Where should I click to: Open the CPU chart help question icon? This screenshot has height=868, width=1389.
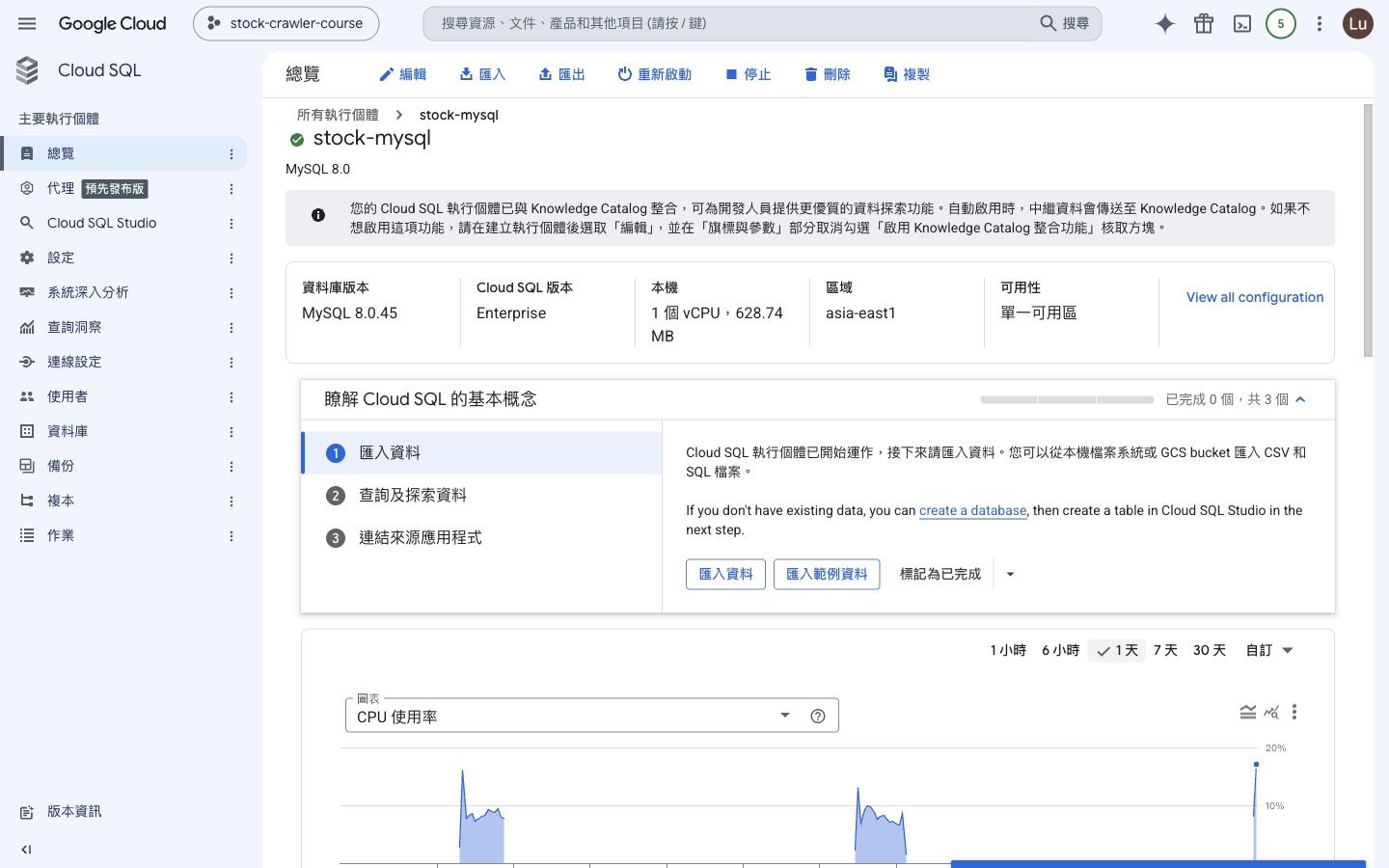pyautogui.click(x=818, y=716)
